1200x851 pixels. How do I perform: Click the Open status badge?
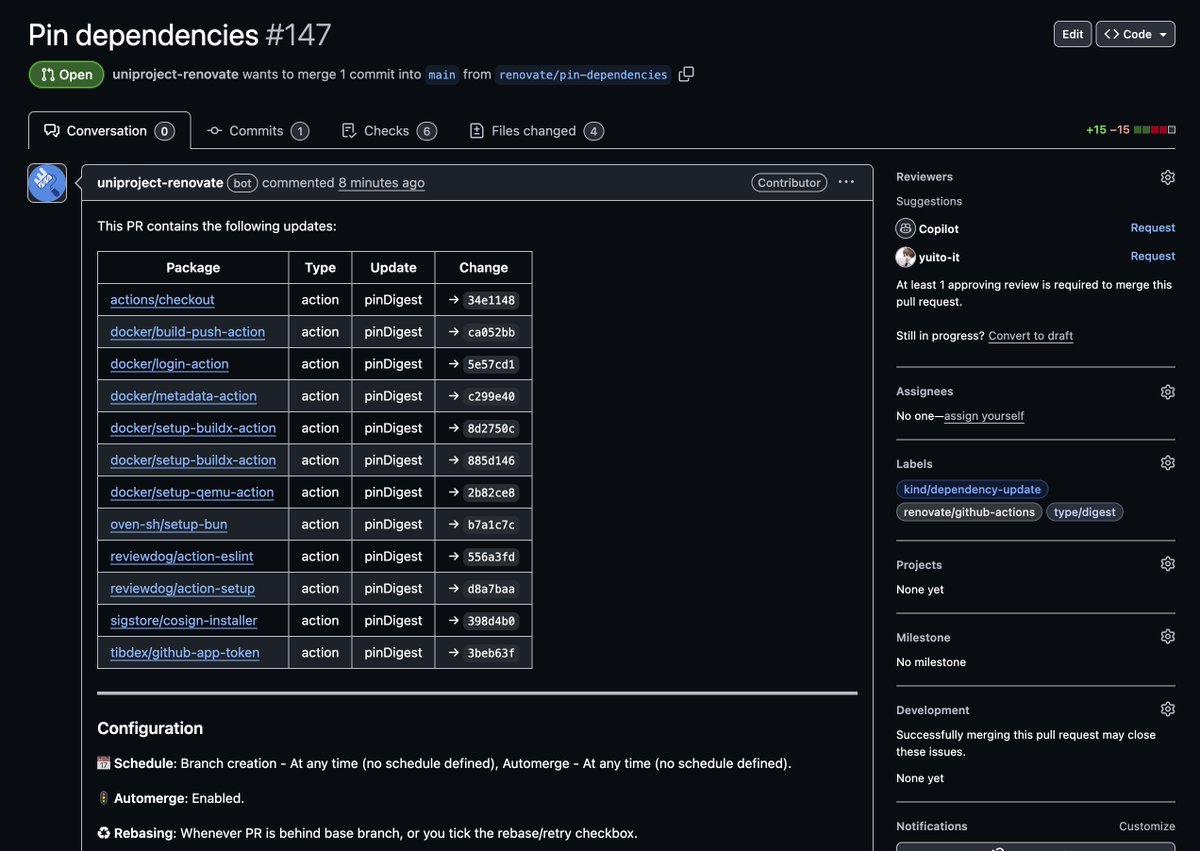click(66, 74)
